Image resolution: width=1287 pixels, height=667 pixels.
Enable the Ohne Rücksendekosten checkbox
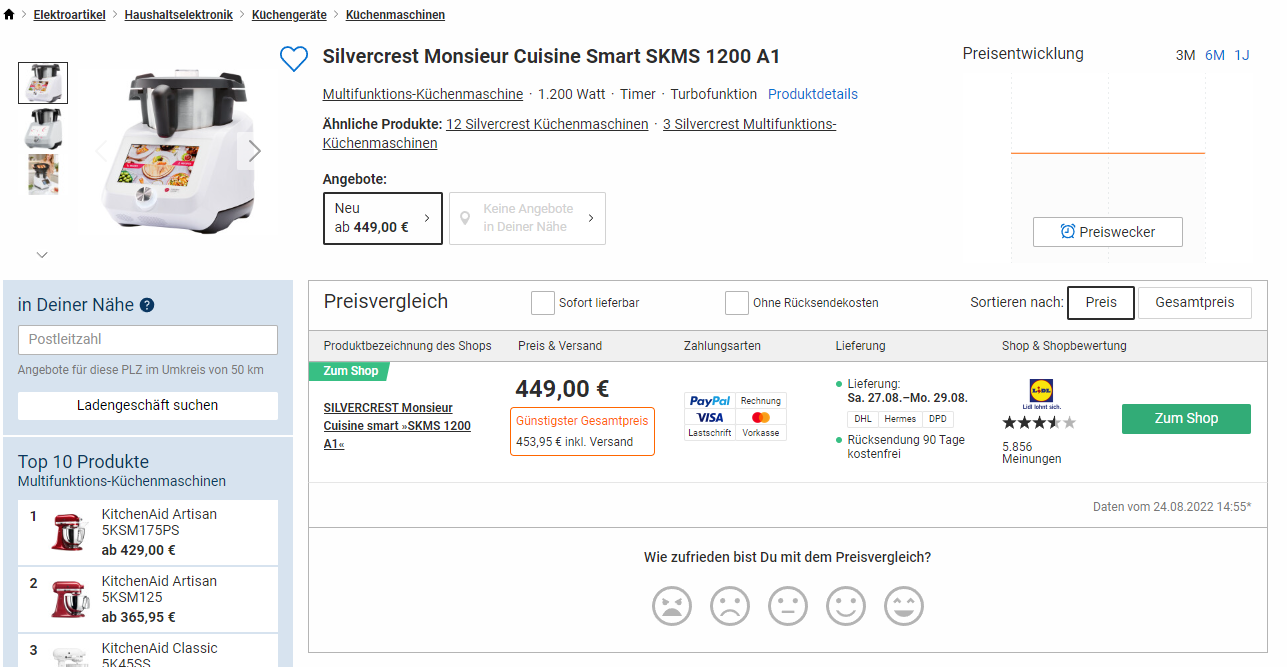tap(737, 303)
